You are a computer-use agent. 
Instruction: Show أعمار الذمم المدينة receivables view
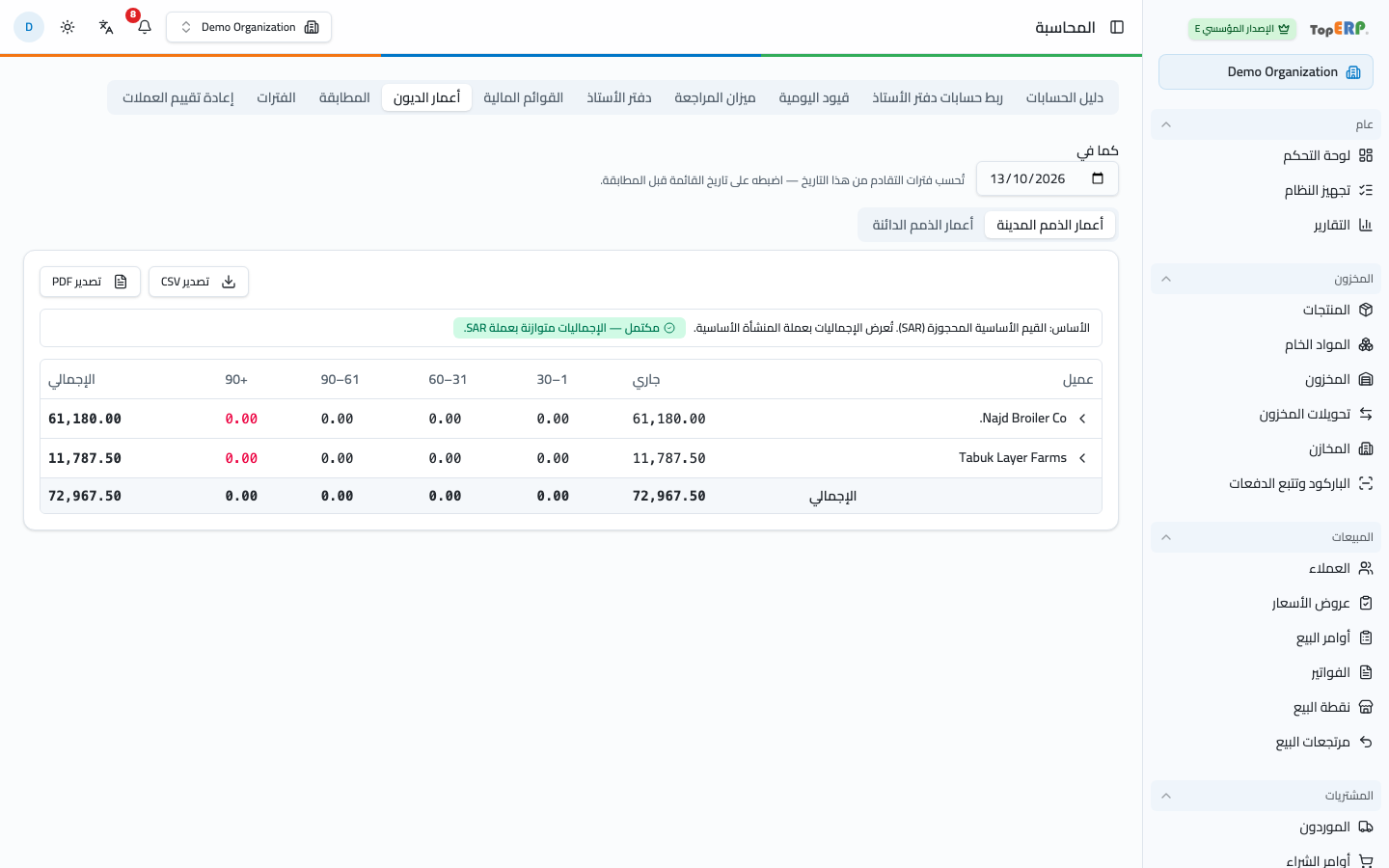click(x=1050, y=225)
